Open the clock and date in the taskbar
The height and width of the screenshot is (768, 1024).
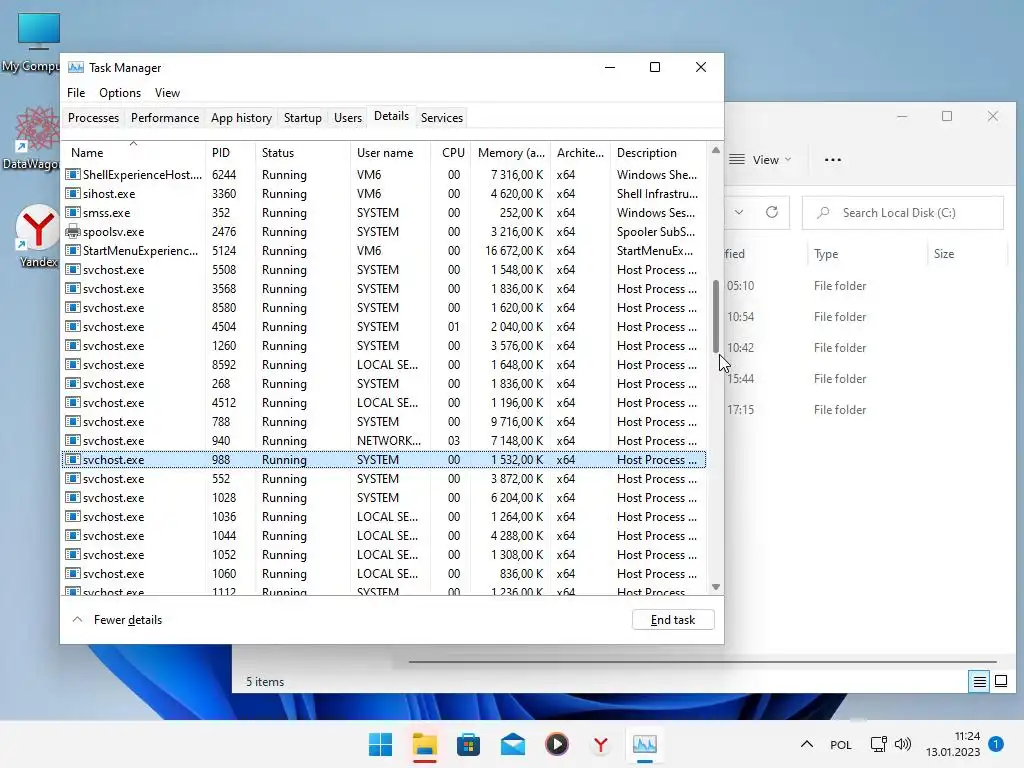pos(953,744)
